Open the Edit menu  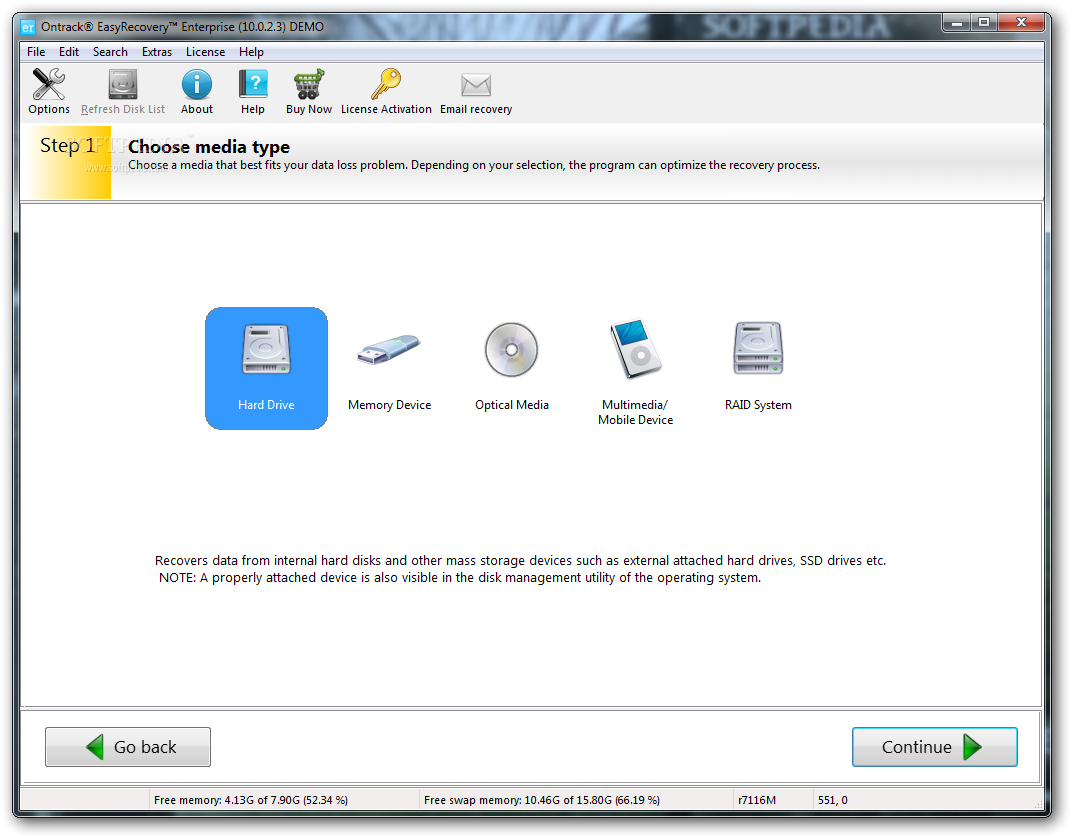pos(68,52)
